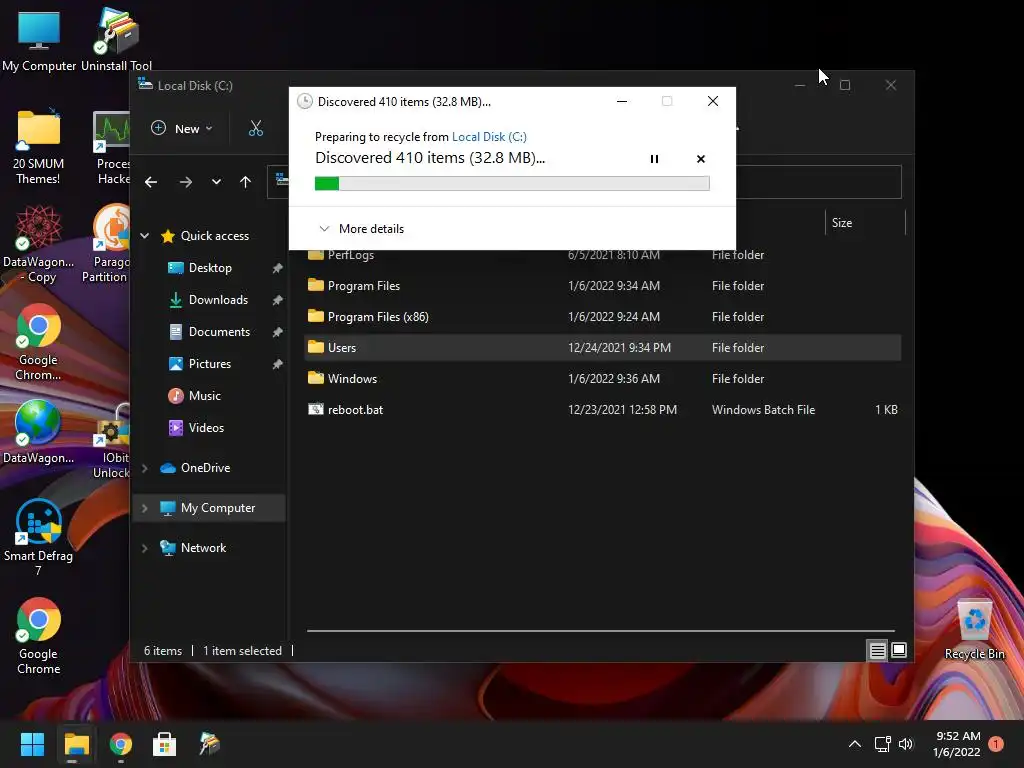Select the Program Files (x86) folder
The image size is (1024, 768).
coord(378,317)
